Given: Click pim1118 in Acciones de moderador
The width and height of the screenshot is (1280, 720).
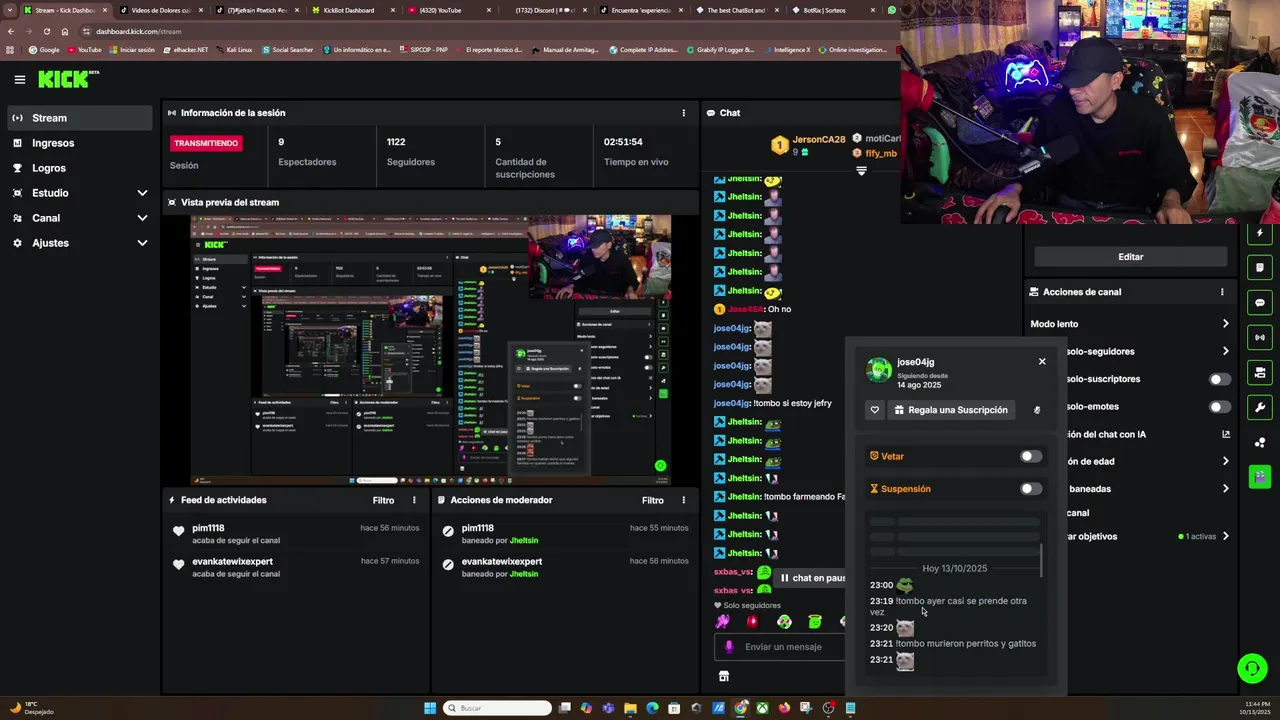Looking at the screenshot, I should coord(478,528).
